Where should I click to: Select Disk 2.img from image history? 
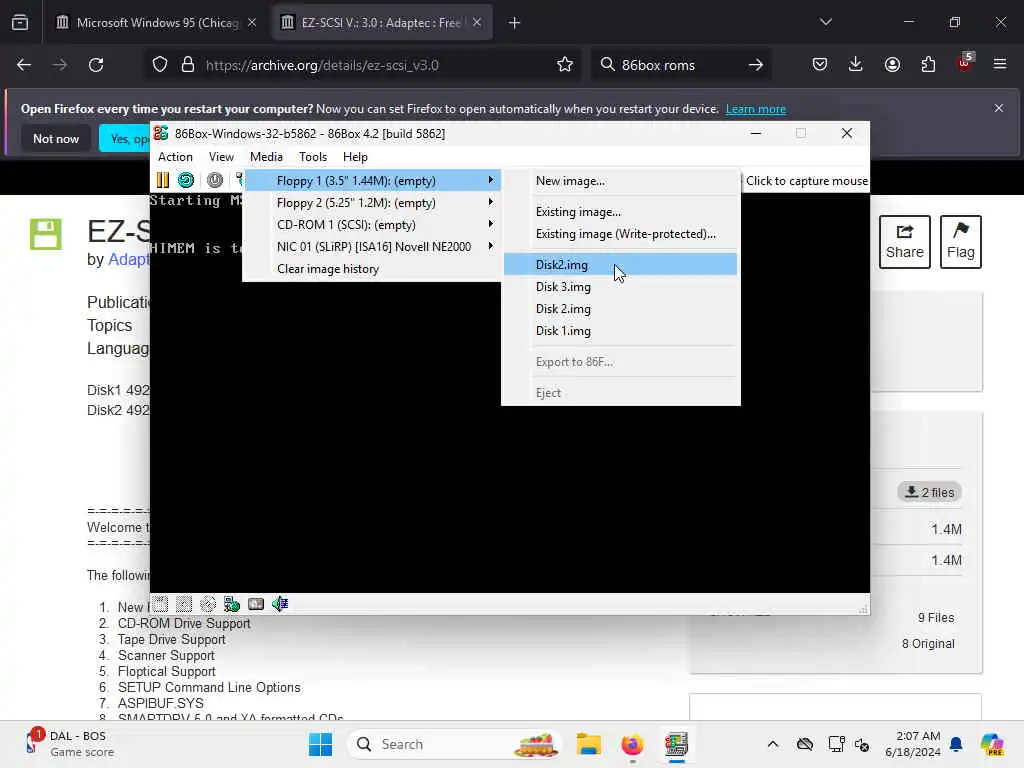[x=620, y=309]
